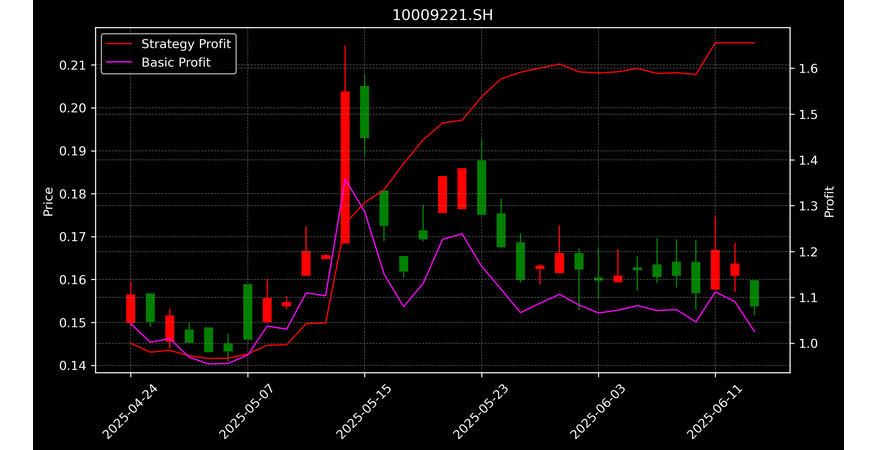
Task: Click the magenta Basic Profit peak point
Action: point(345,179)
